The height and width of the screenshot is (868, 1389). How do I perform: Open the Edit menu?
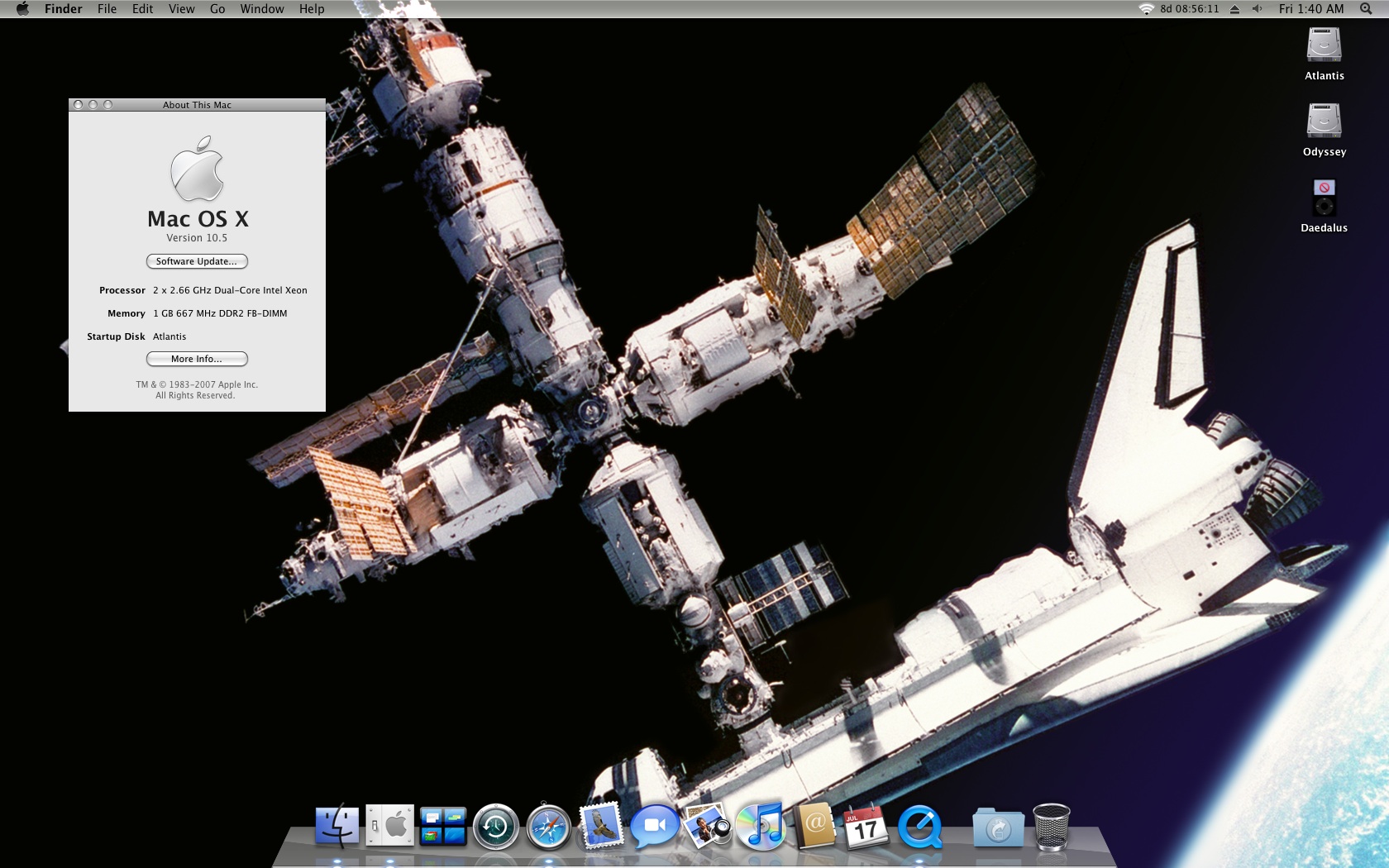tap(142, 8)
